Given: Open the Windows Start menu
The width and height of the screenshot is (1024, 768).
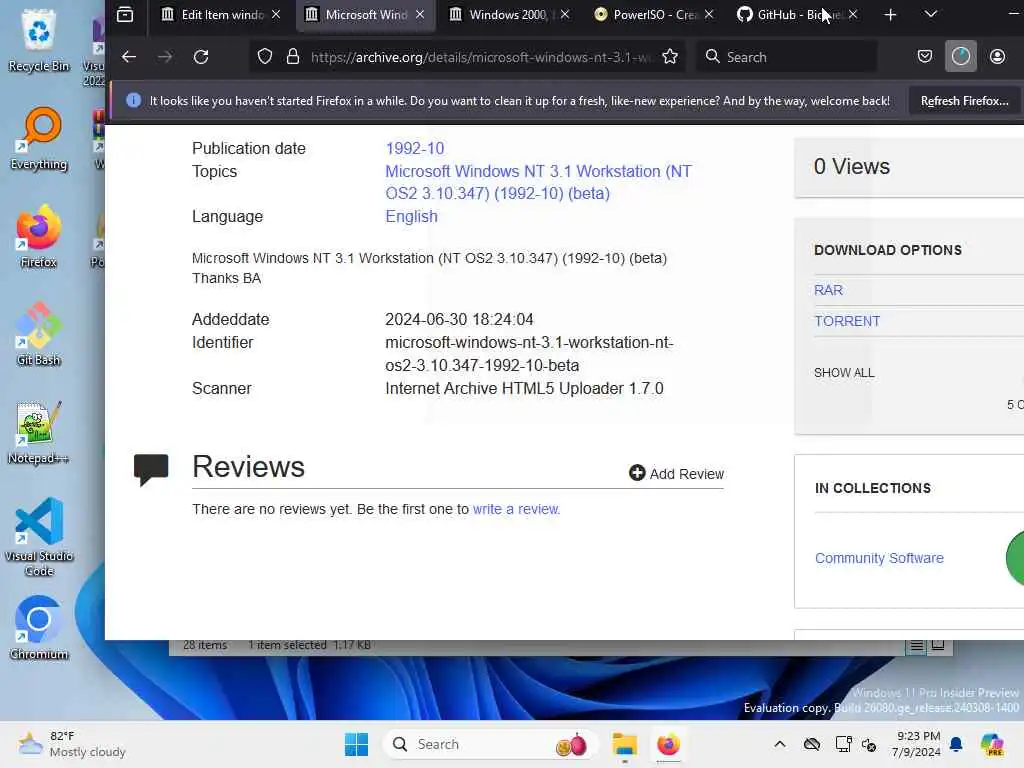Looking at the screenshot, I should coord(357,744).
